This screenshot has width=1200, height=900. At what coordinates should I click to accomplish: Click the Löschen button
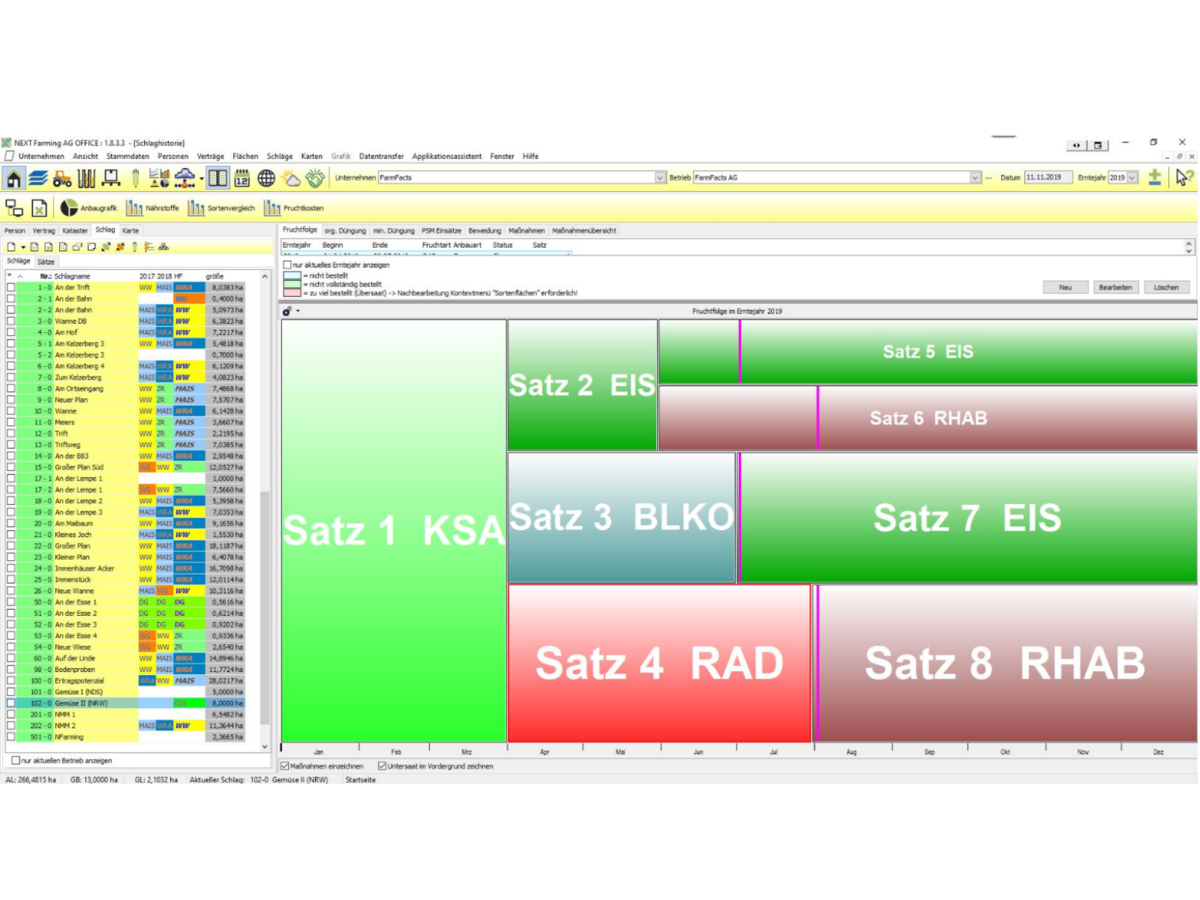click(x=1166, y=287)
